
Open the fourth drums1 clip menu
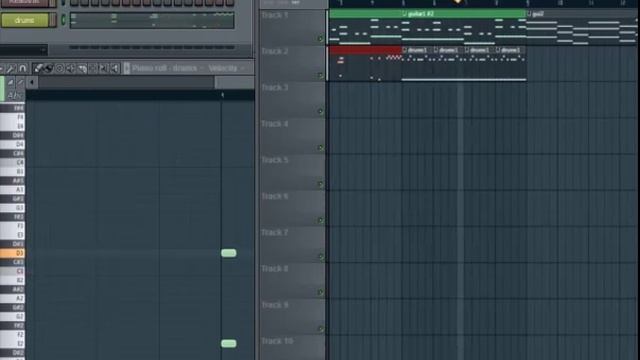(498, 50)
